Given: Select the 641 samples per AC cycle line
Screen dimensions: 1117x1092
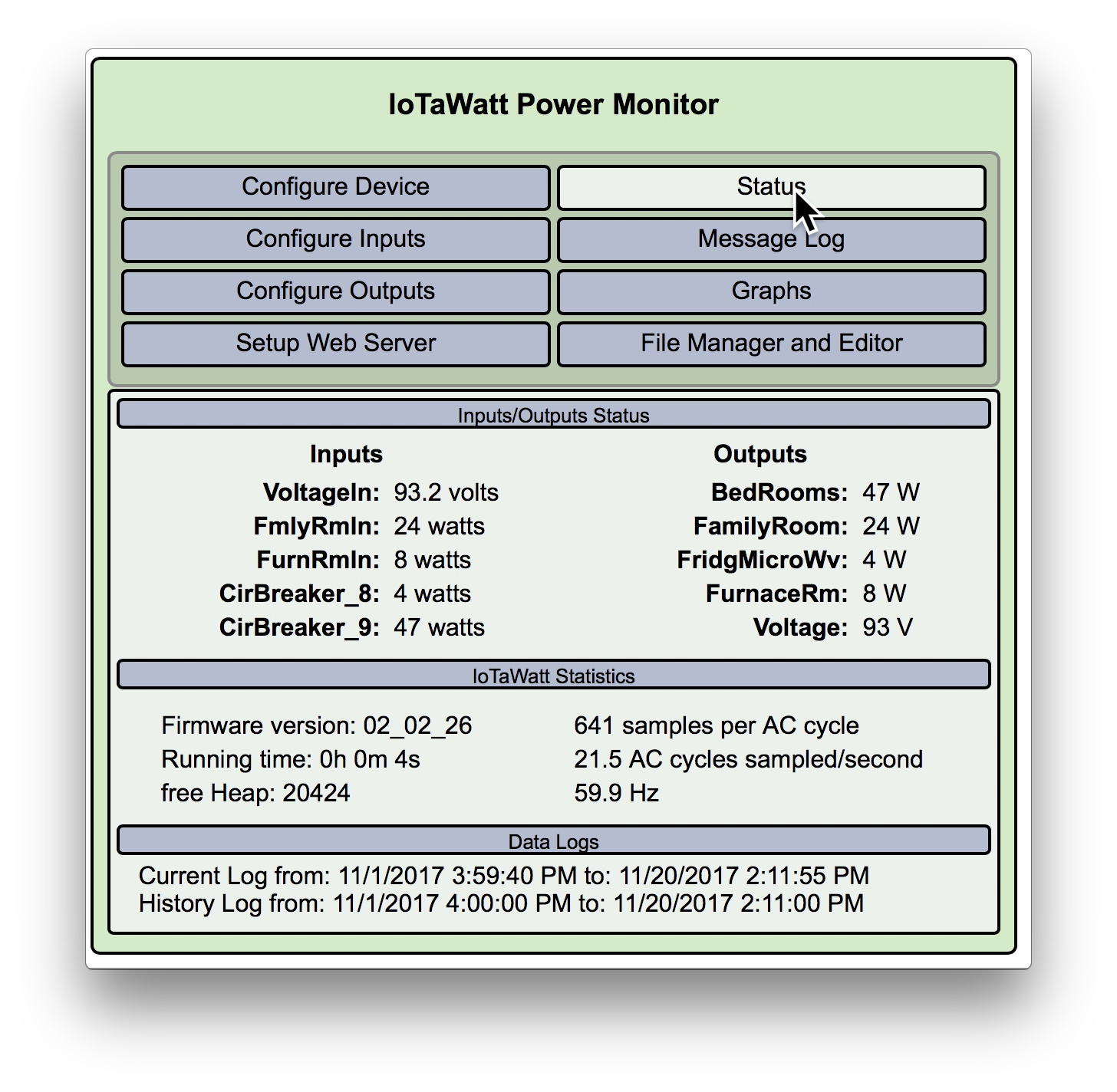Looking at the screenshot, I should click(717, 725).
